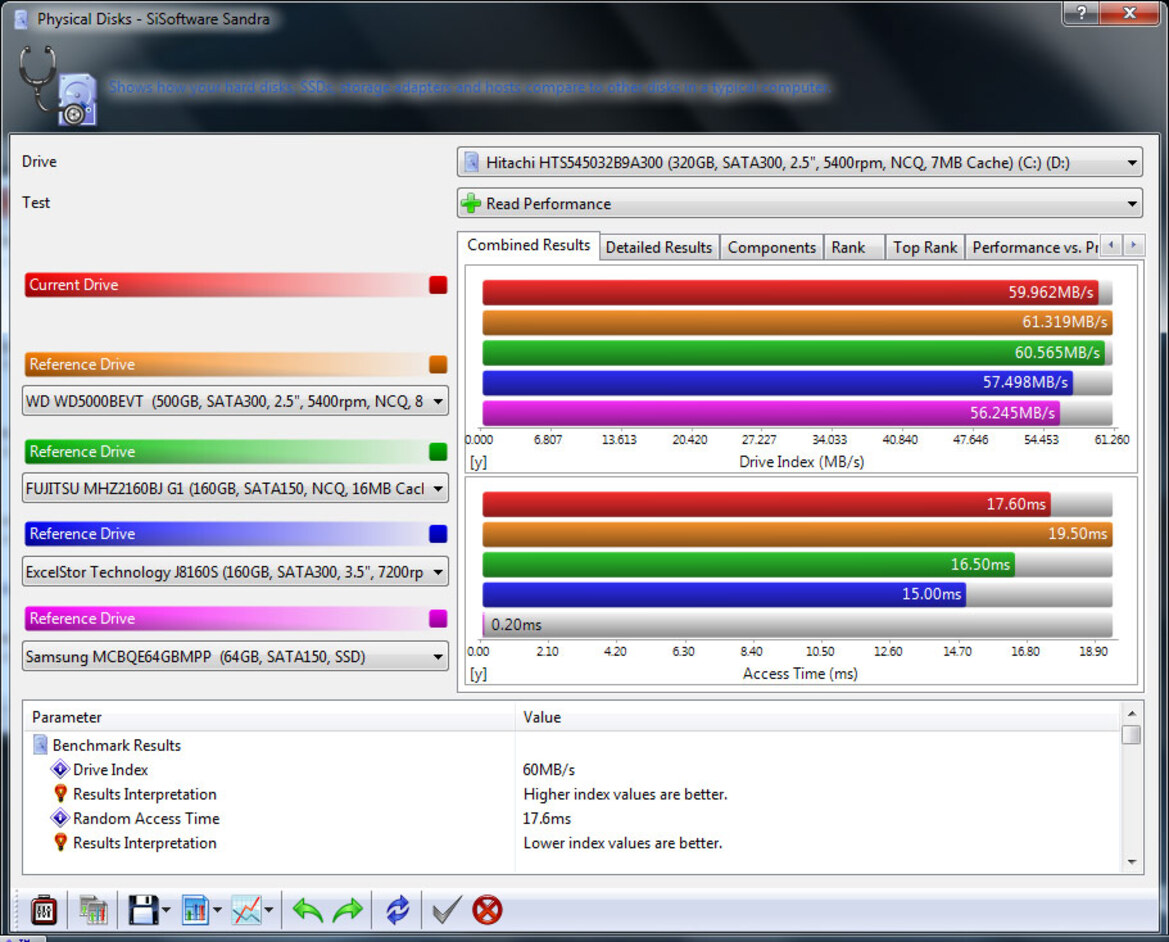Open the line graph icon's dropdown arrow
Viewport: 1169px width, 942px height.
tap(269, 910)
